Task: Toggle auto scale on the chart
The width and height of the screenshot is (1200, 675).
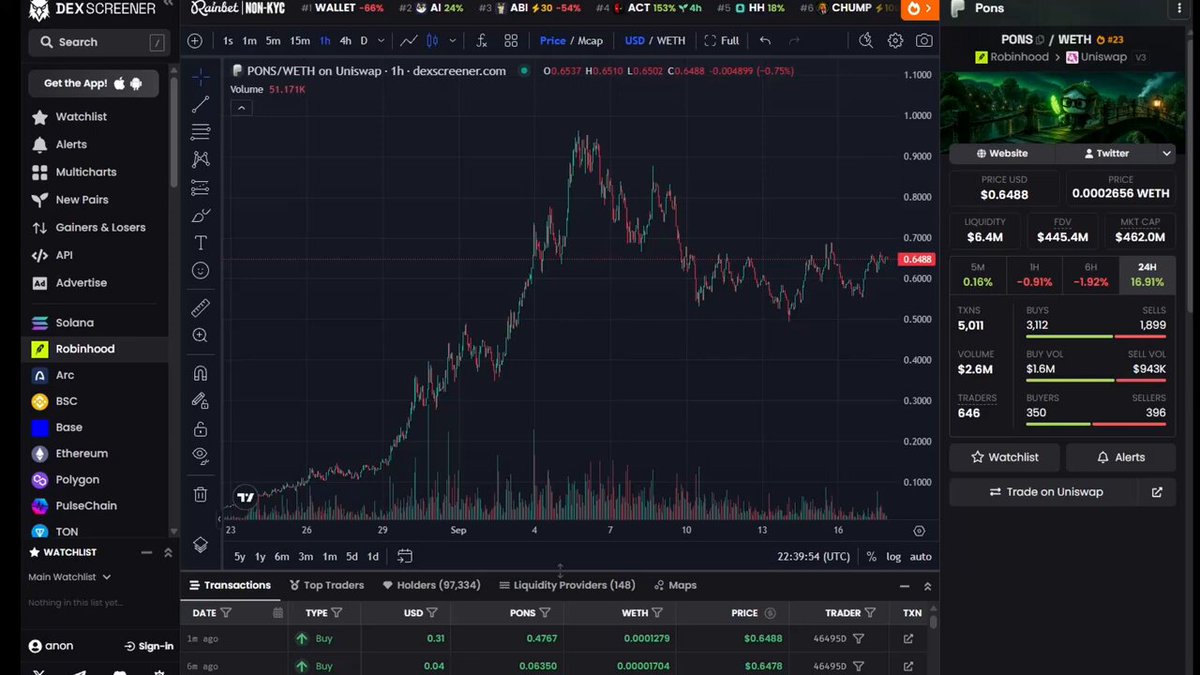Action: click(x=921, y=557)
